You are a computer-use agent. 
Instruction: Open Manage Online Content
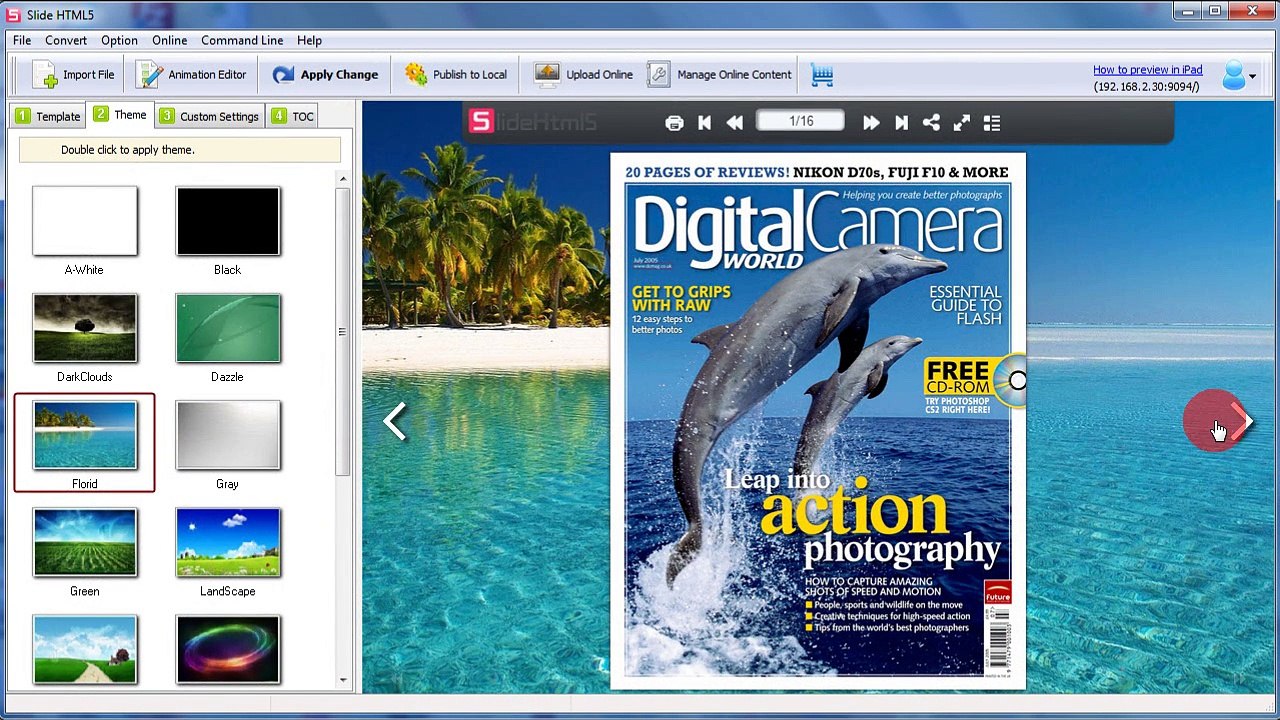tap(719, 75)
